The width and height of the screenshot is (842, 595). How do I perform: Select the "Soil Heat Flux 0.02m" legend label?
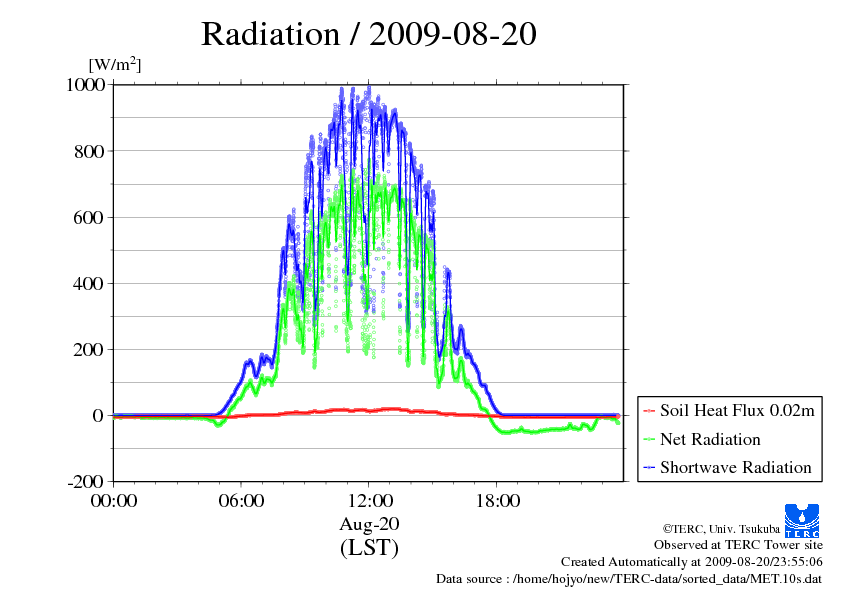737,411
